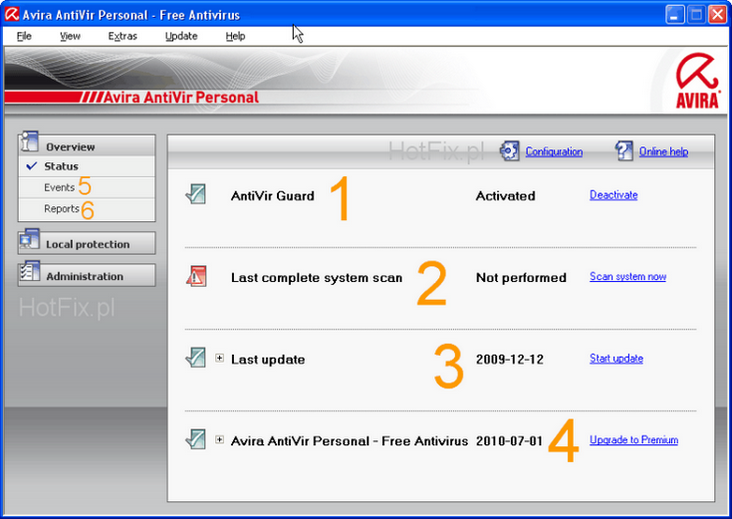Screen dimensions: 732x519
Task: Expand the Last update details
Action: click(x=220, y=359)
